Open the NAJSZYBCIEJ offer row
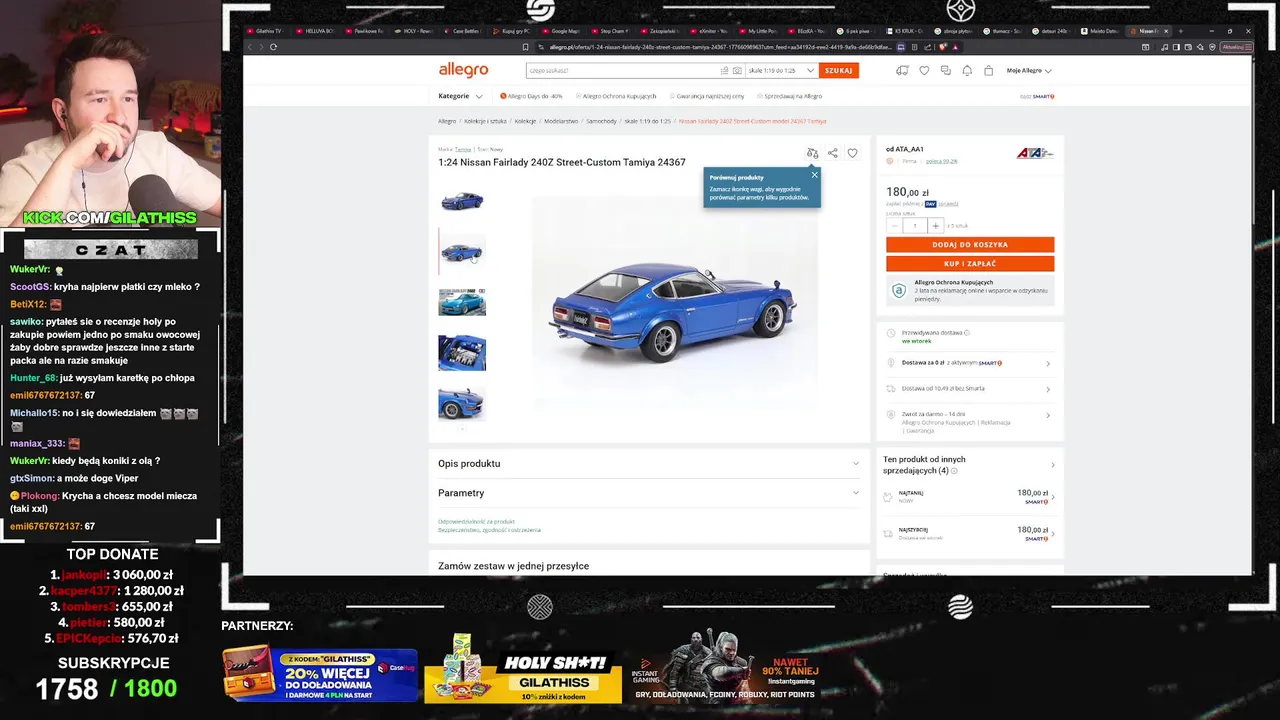1280x720 pixels. pyautogui.click(x=969, y=534)
